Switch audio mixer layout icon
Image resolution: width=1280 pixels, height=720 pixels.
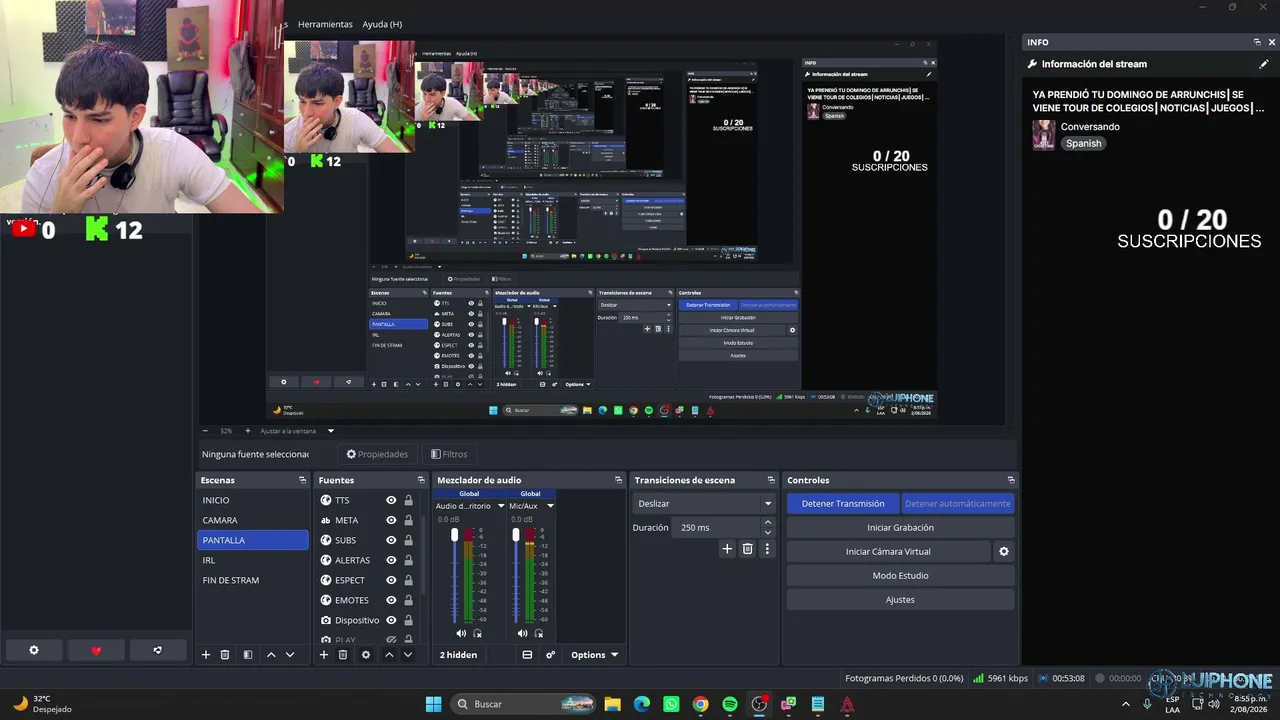click(x=527, y=655)
